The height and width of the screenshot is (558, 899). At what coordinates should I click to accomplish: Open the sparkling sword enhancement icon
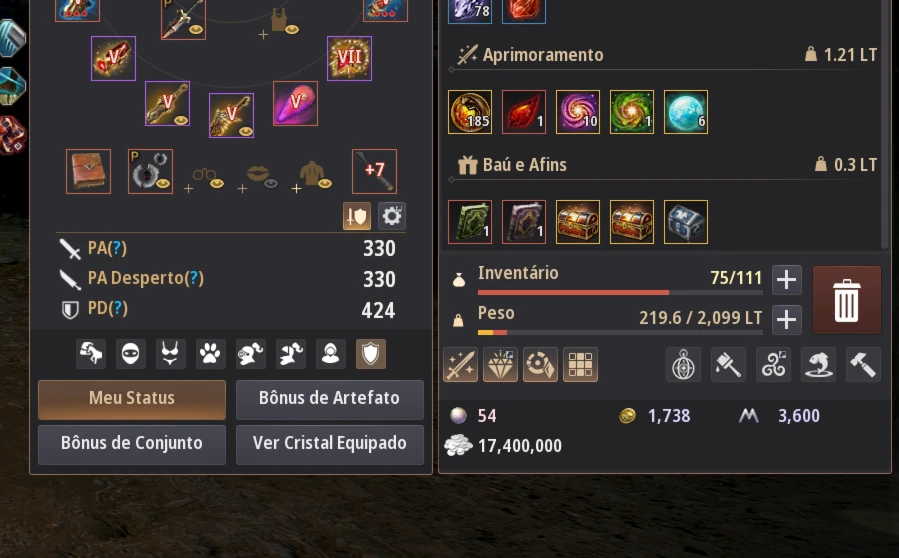click(460, 365)
